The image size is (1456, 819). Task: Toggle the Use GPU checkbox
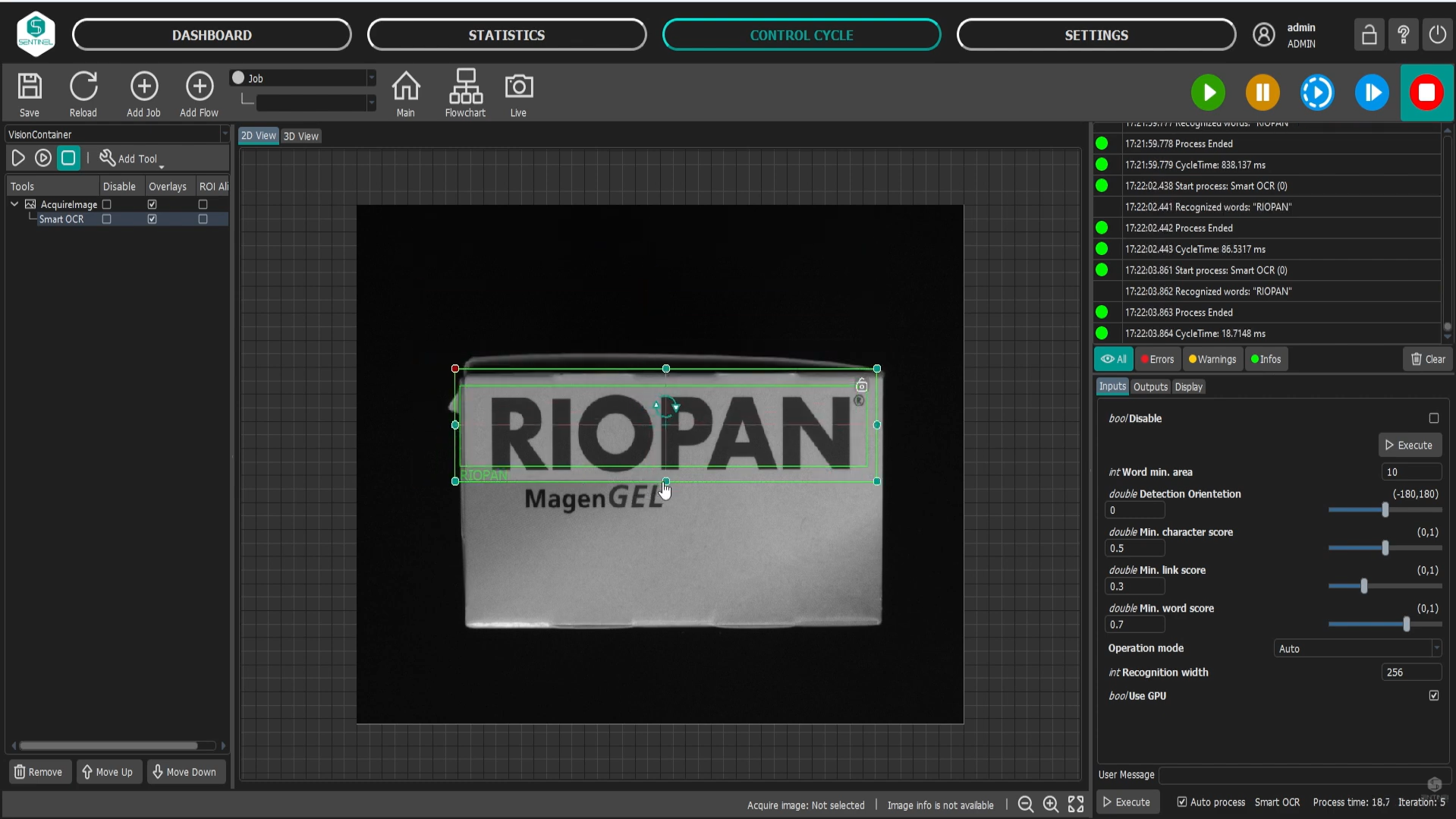1433,695
